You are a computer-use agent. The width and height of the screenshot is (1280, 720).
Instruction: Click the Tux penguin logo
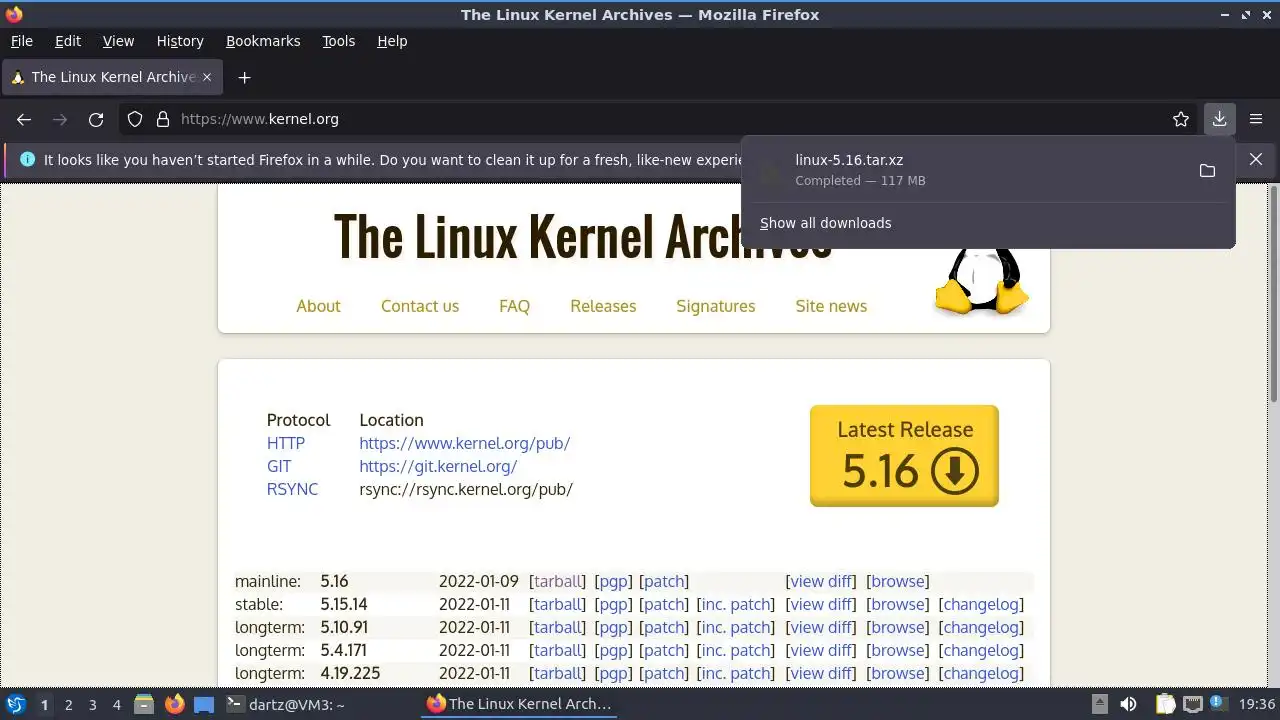click(x=981, y=282)
